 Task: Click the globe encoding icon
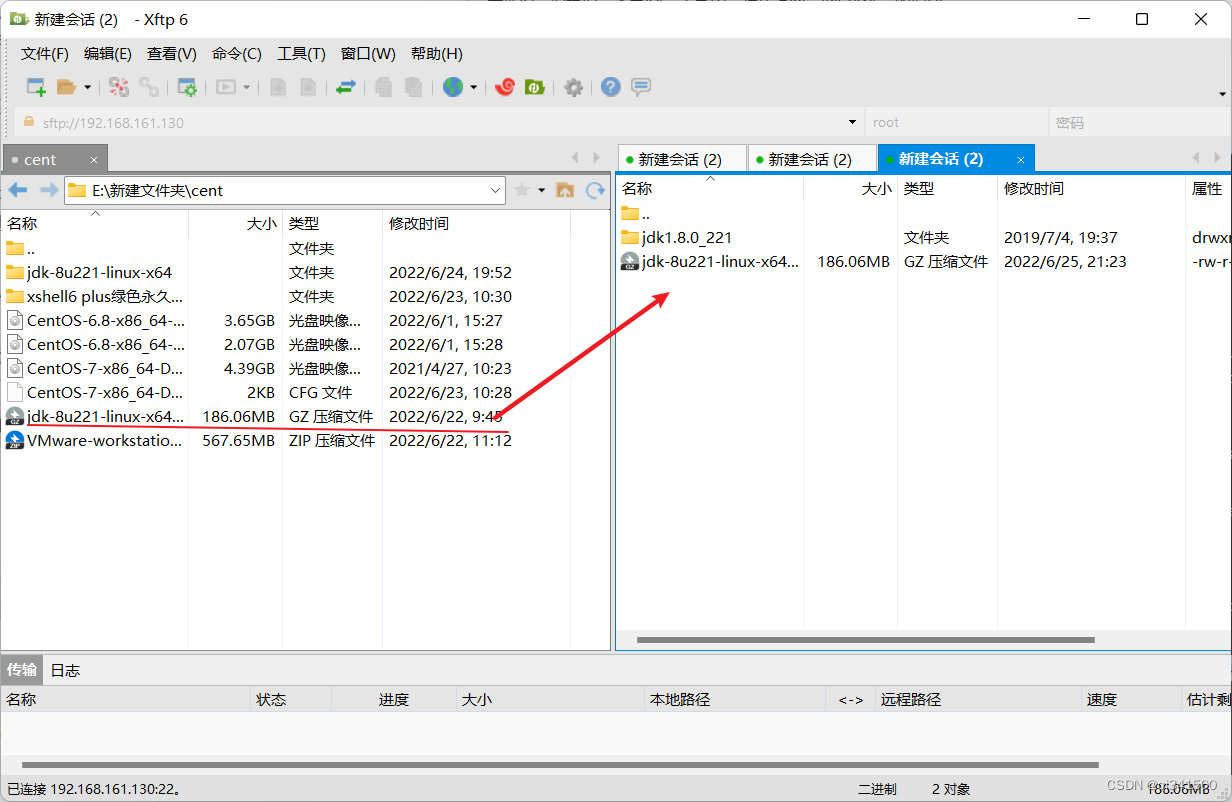click(453, 87)
